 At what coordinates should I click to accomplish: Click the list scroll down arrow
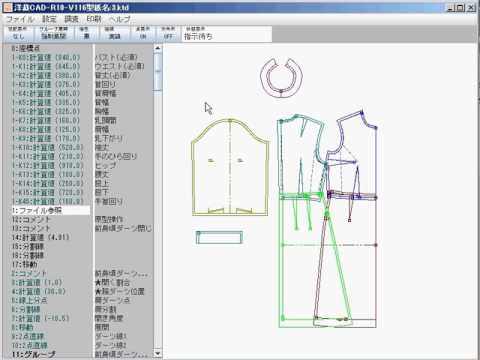pyautogui.click(x=158, y=353)
